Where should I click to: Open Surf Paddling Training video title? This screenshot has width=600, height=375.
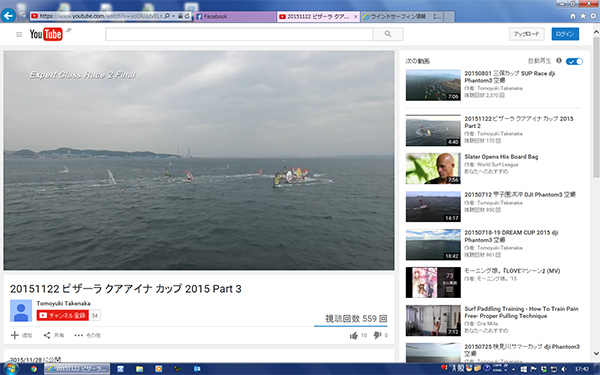(x=521, y=312)
